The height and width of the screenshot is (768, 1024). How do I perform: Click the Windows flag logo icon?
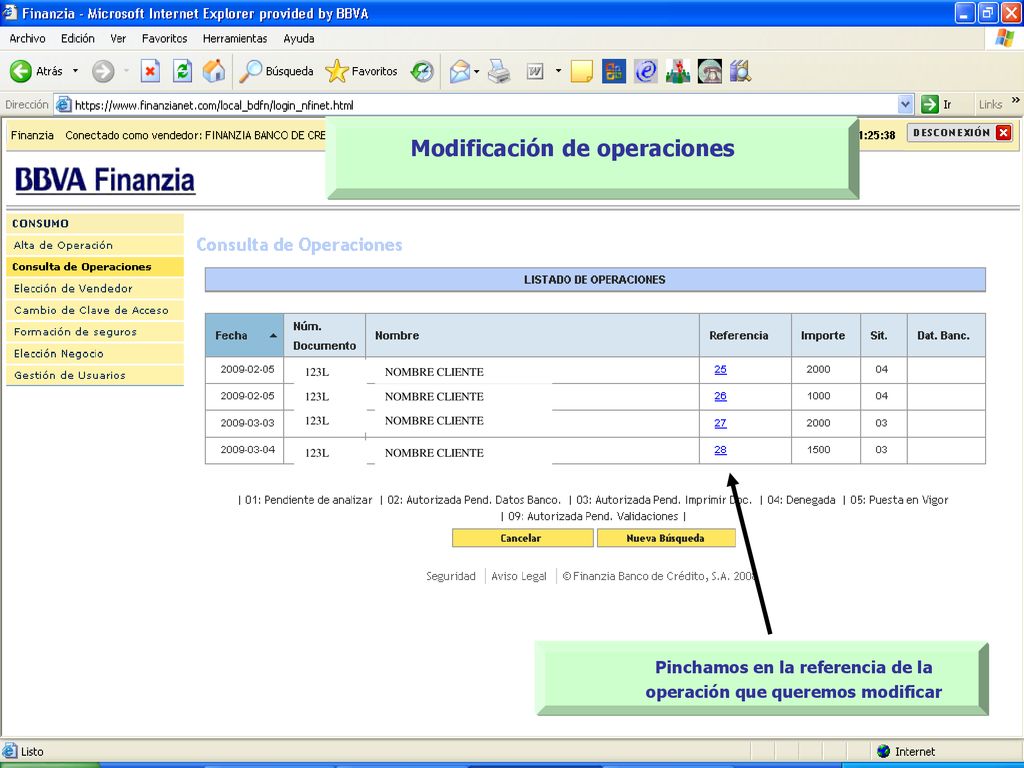point(1004,38)
